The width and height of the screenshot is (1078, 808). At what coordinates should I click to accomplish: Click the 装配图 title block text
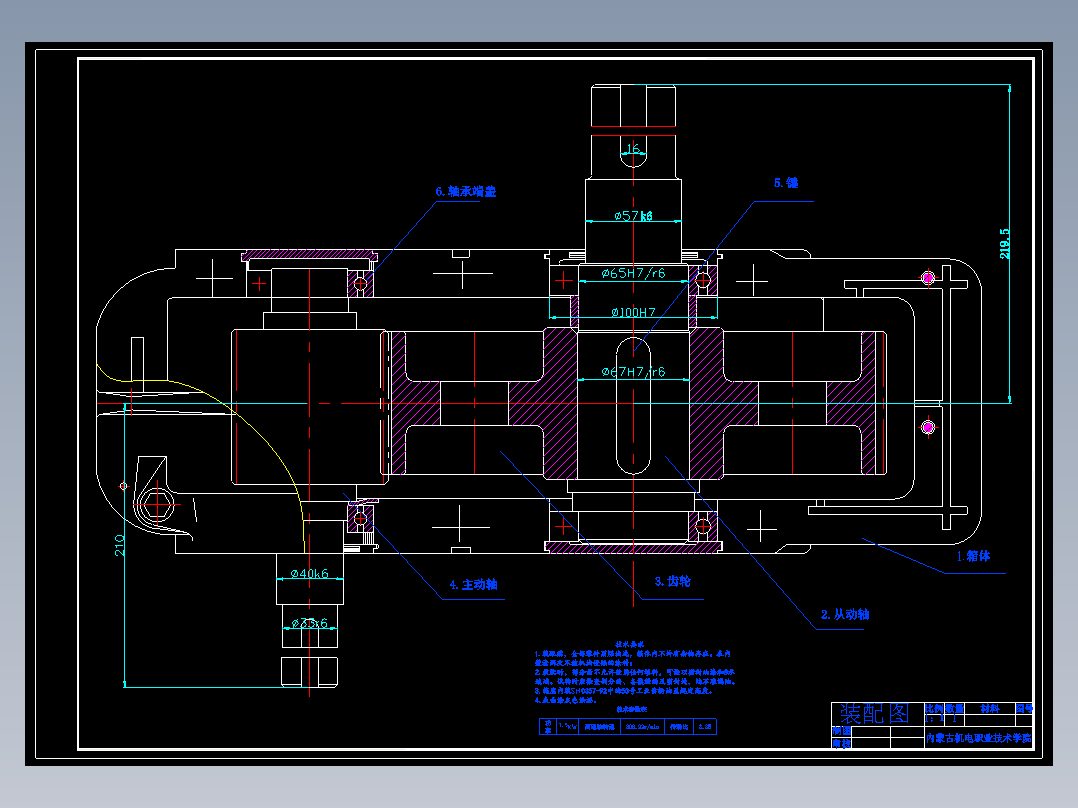pos(874,714)
